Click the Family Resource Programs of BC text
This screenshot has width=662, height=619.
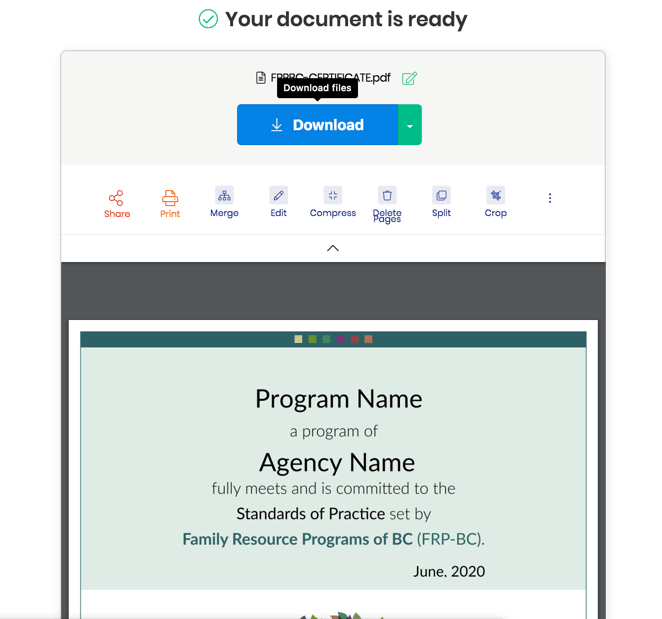click(x=297, y=539)
